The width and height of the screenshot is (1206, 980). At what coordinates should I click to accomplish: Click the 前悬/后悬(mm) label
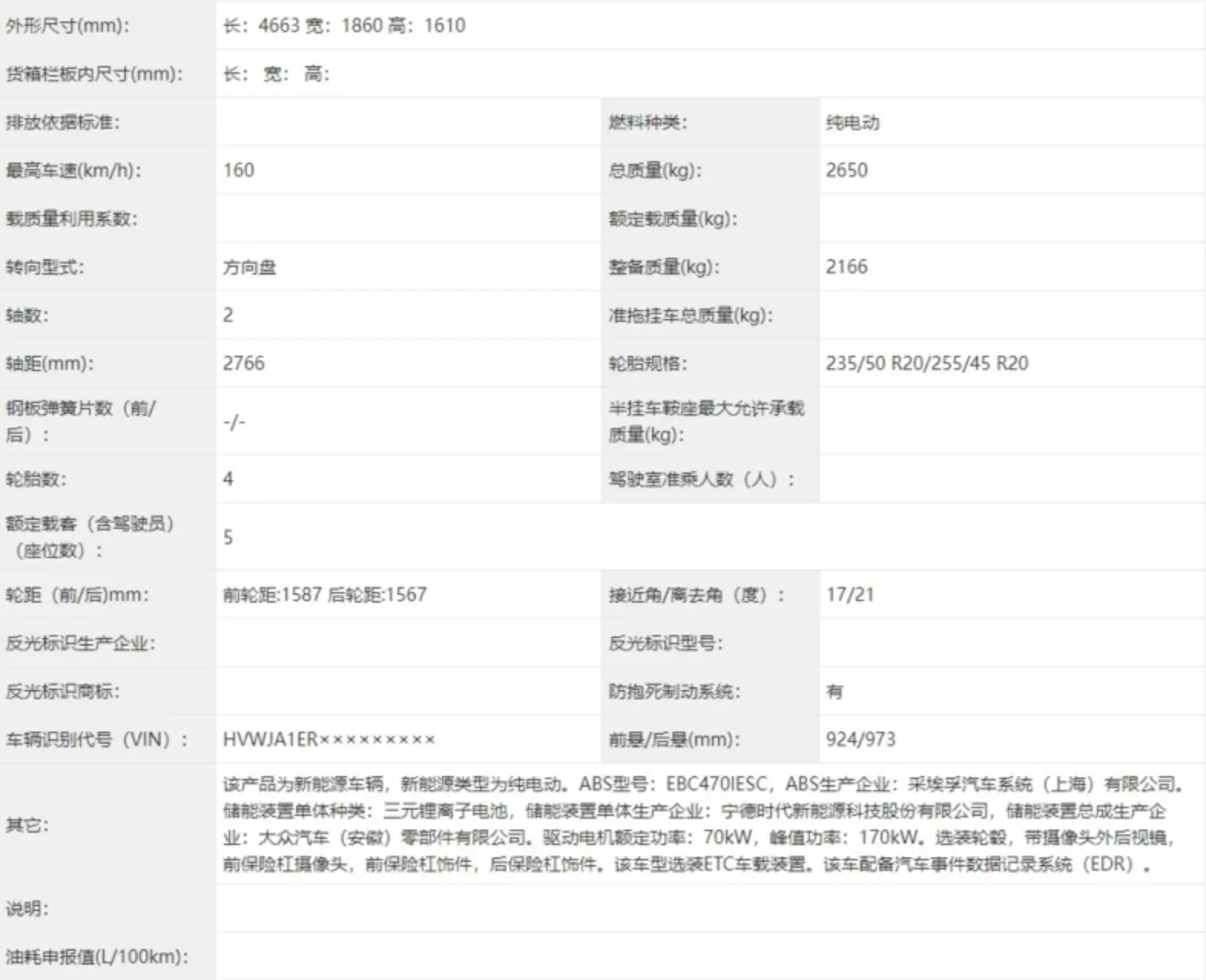(674, 739)
